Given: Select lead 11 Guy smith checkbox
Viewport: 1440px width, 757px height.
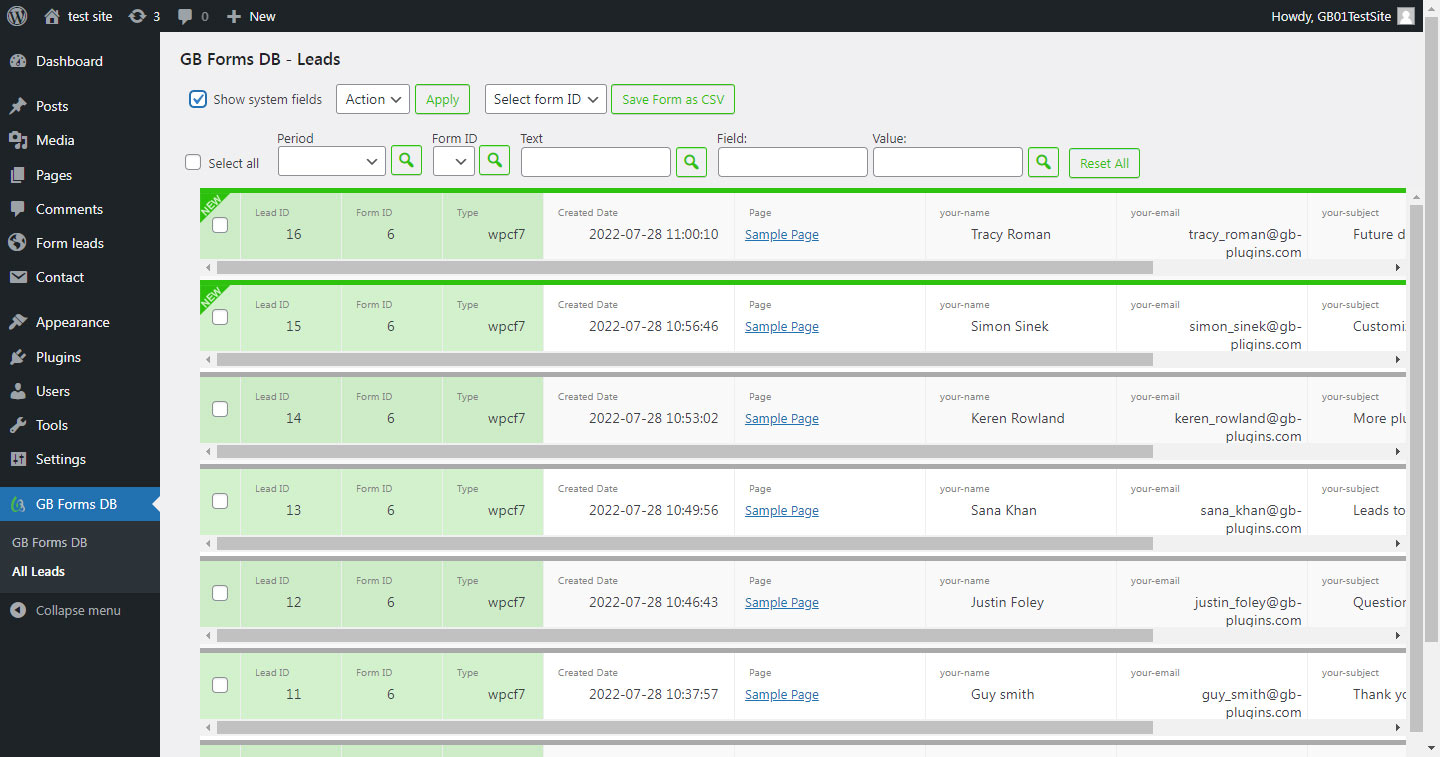Looking at the screenshot, I should coord(220,685).
